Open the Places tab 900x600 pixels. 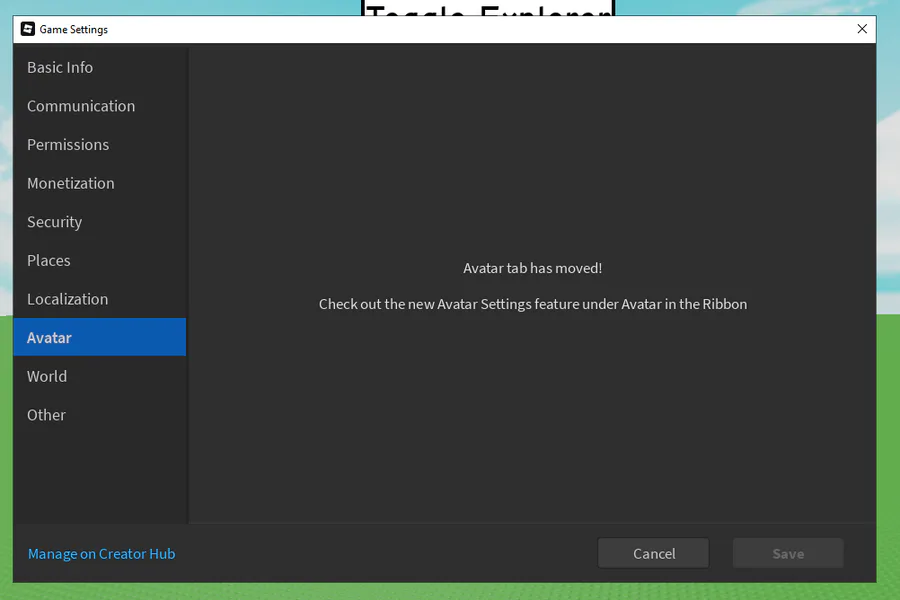point(100,260)
